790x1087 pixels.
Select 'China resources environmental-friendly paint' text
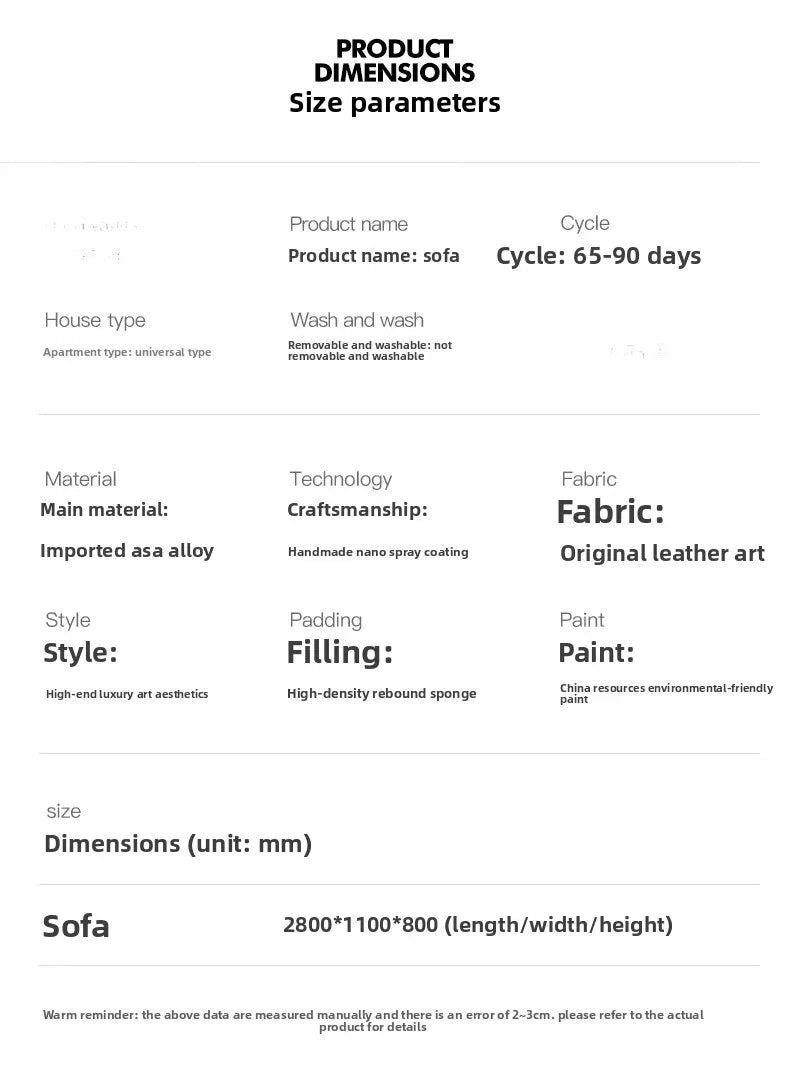667,693
